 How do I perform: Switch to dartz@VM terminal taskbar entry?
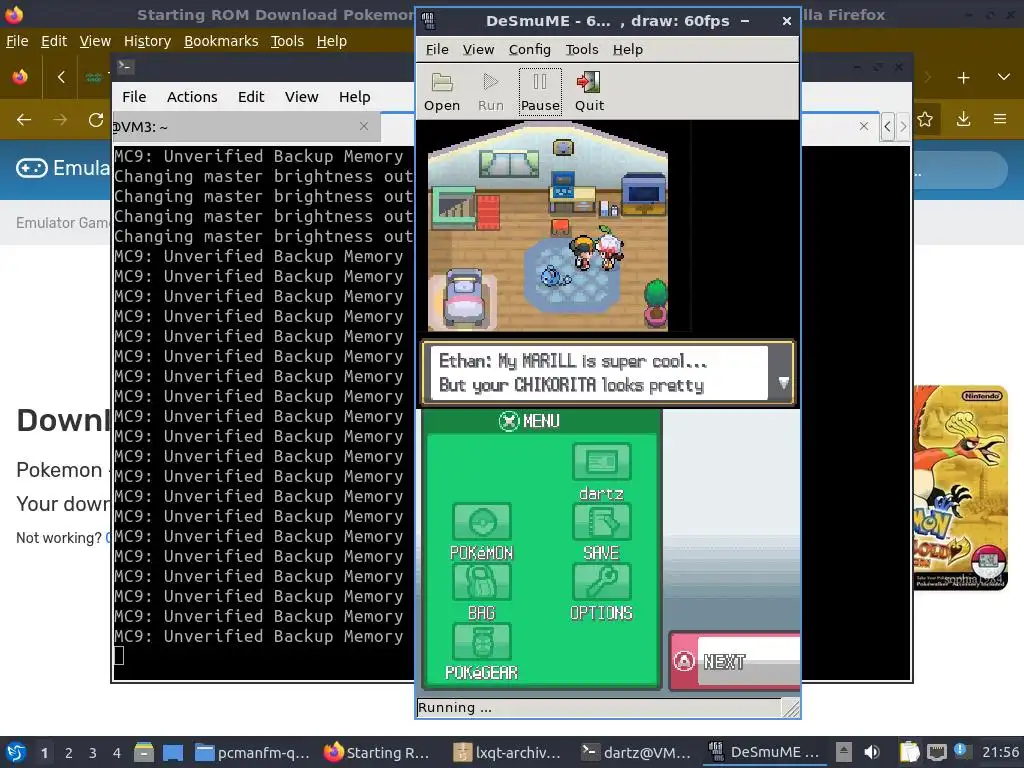tap(637, 753)
